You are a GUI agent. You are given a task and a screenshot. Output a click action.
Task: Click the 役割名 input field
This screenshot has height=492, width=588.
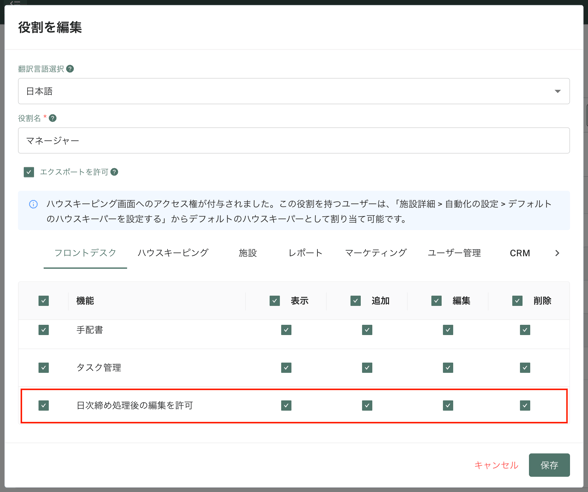pyautogui.click(x=294, y=141)
